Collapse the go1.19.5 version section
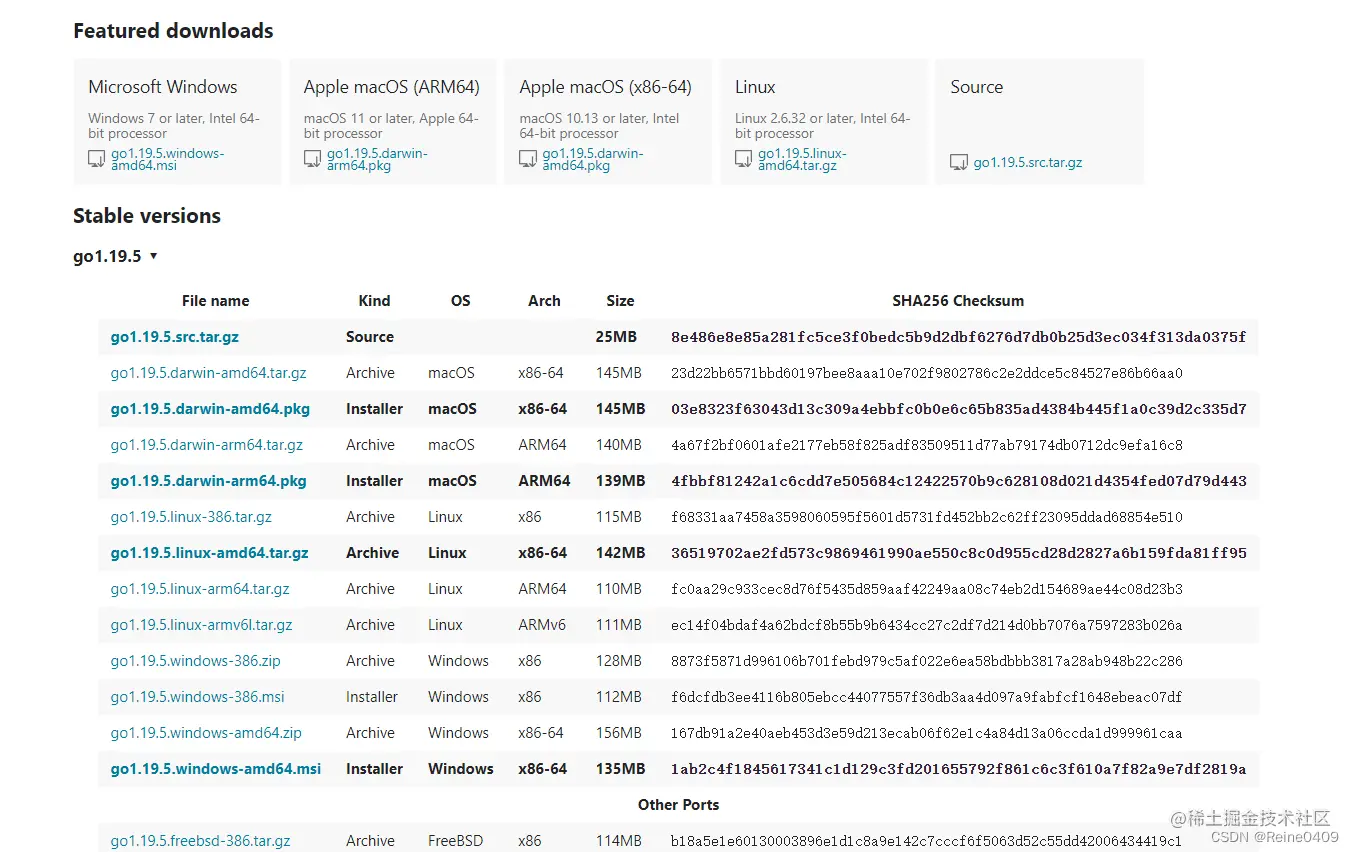 (115, 256)
